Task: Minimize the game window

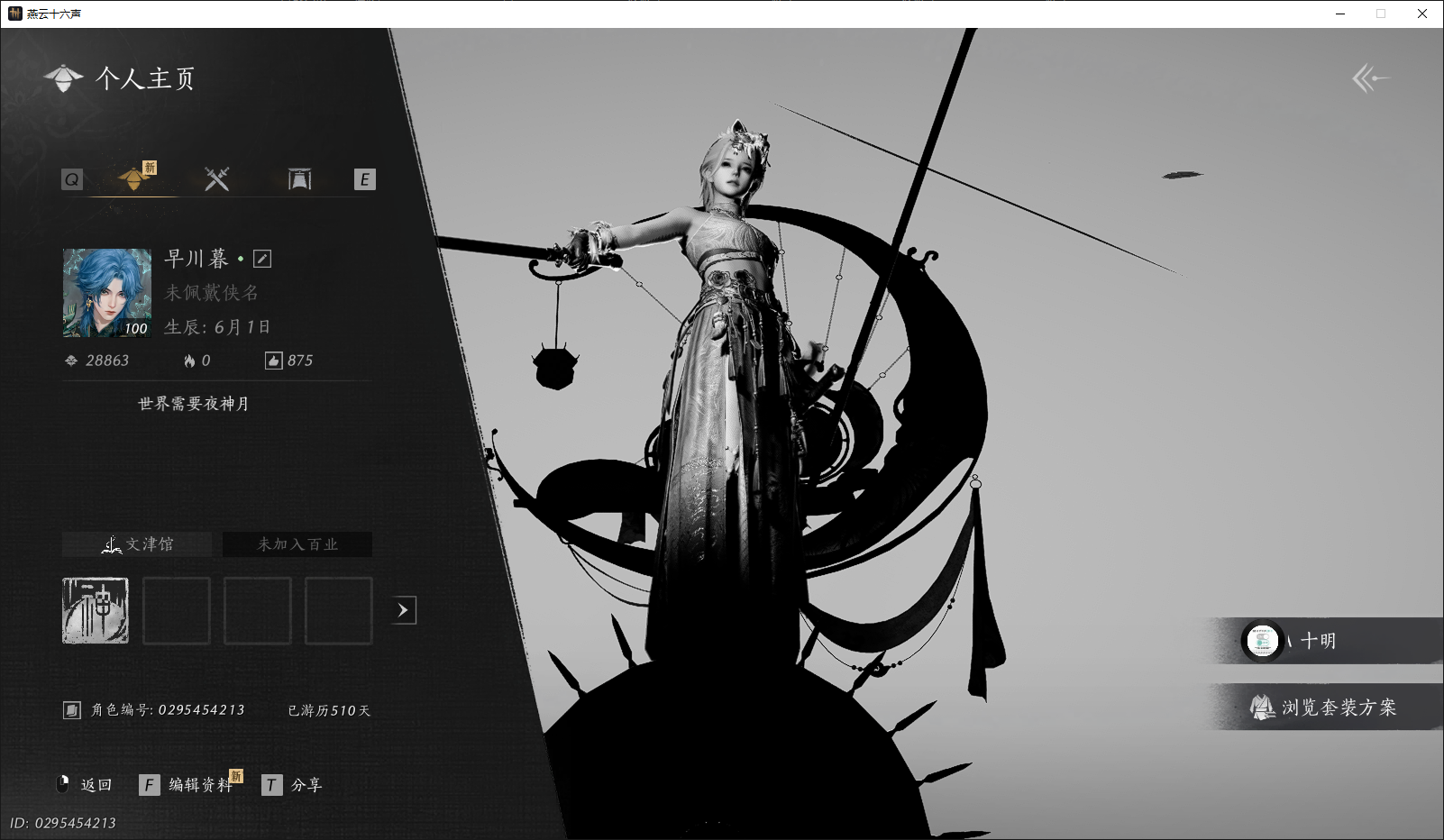Action: (x=1340, y=14)
